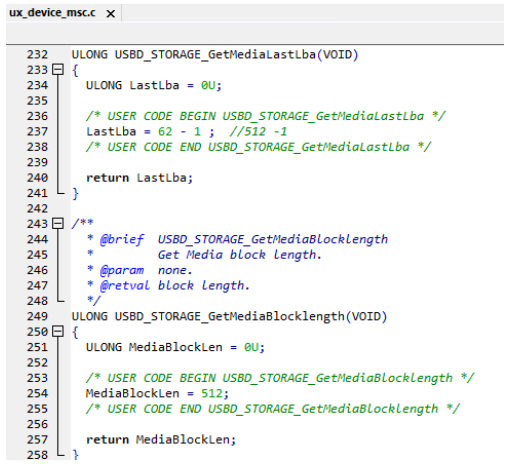Click the 'Get Media block length.' comment text
This screenshot has height=471, width=509.
point(239,255)
